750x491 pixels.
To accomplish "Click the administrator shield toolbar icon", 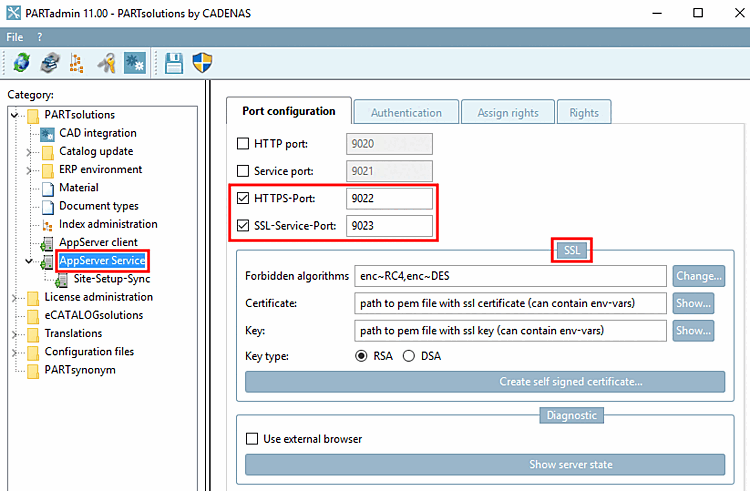I will coord(202,63).
